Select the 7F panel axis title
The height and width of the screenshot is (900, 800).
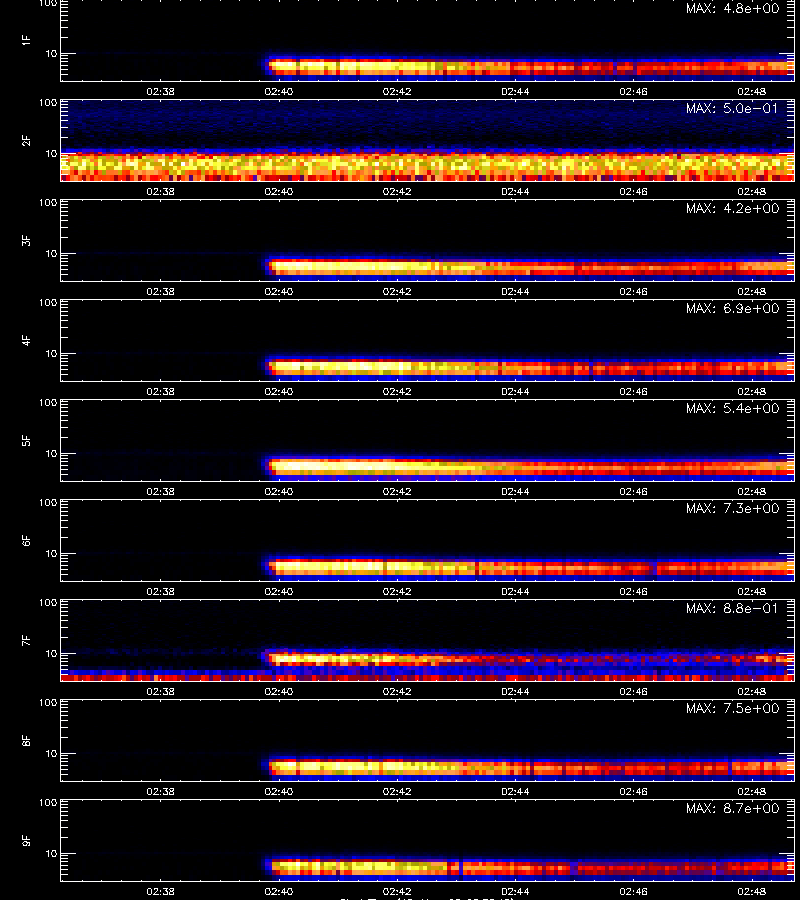26,640
